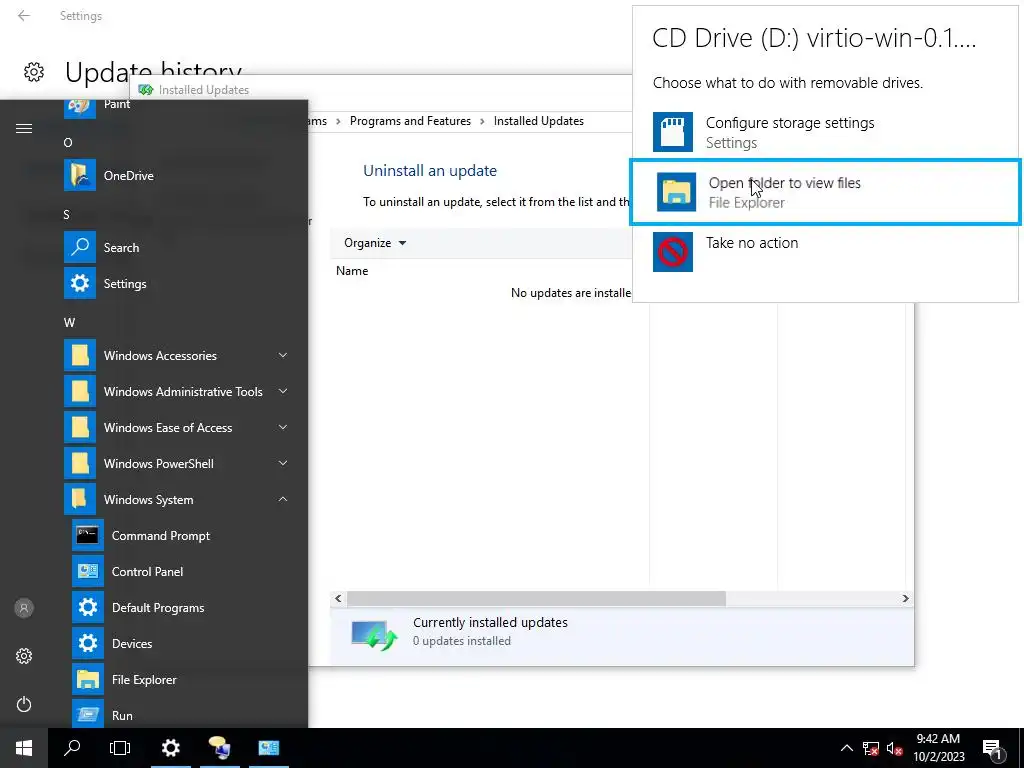Screen dimensions: 1024x768
Task: Show hidden tray icons arrow
Action: [x=846, y=748]
